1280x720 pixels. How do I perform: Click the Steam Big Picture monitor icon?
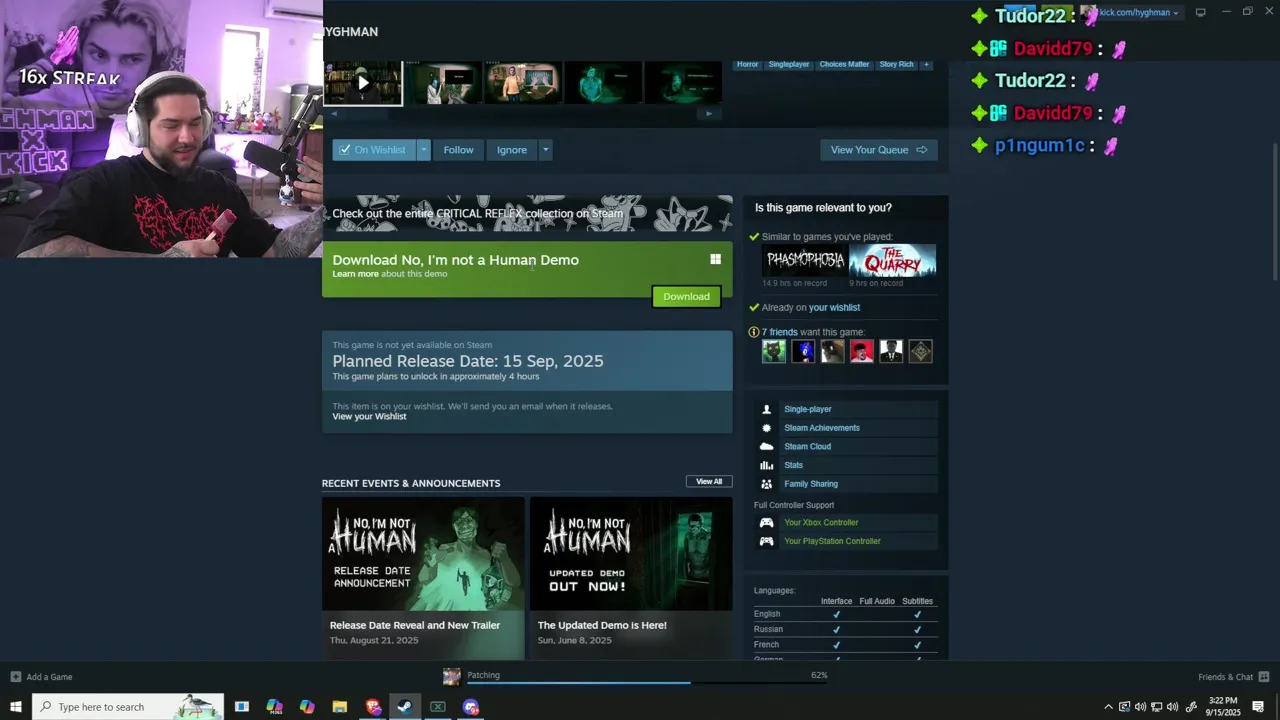(1200, 12)
